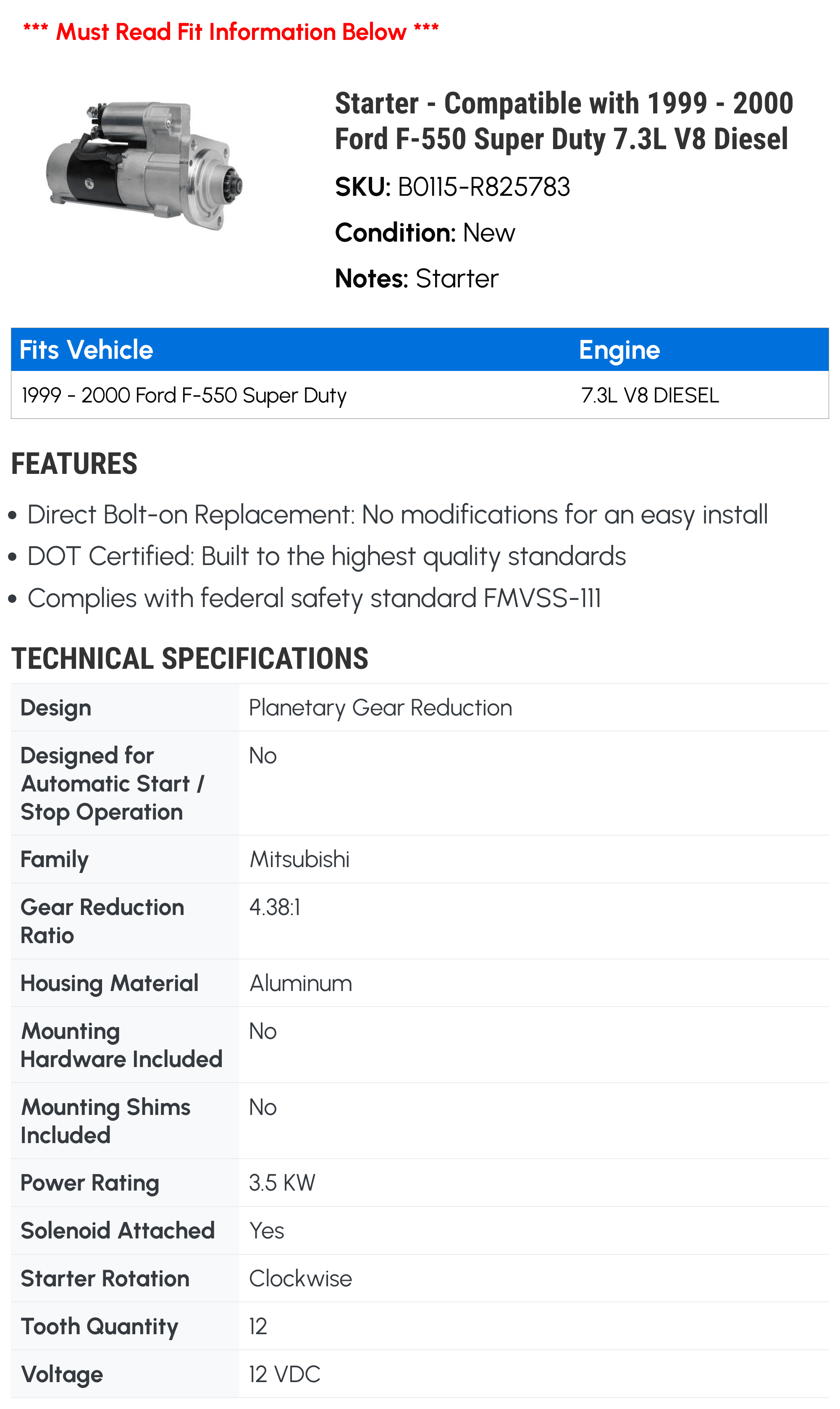The height and width of the screenshot is (1409, 840).
Task: Click the Direct Bolt-on Replacement bullet
Action: click(397, 515)
